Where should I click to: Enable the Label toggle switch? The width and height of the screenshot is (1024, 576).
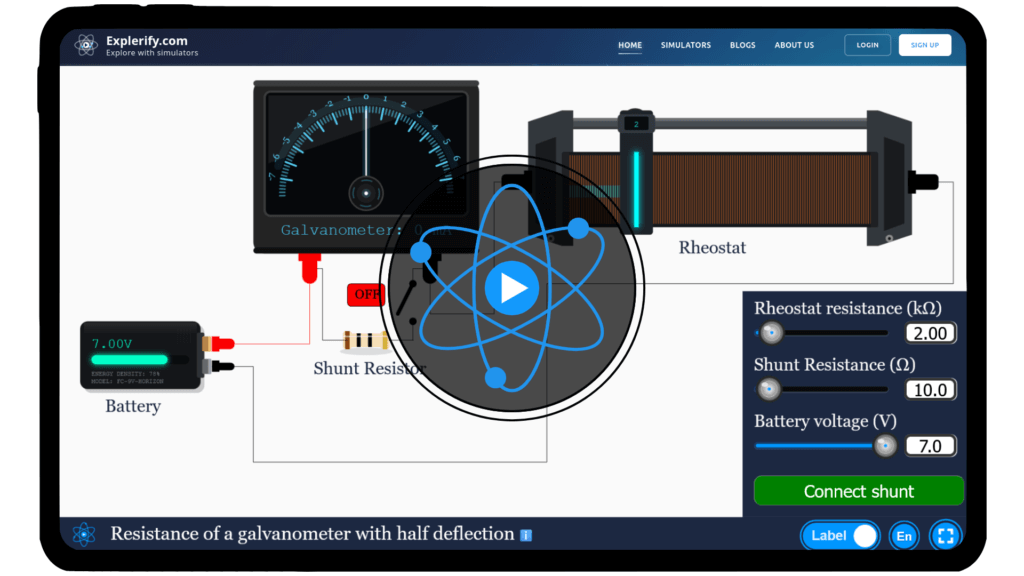tap(865, 535)
